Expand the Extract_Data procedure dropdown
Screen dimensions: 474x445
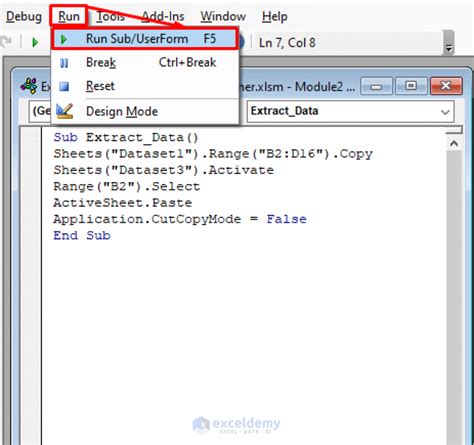coord(445,112)
